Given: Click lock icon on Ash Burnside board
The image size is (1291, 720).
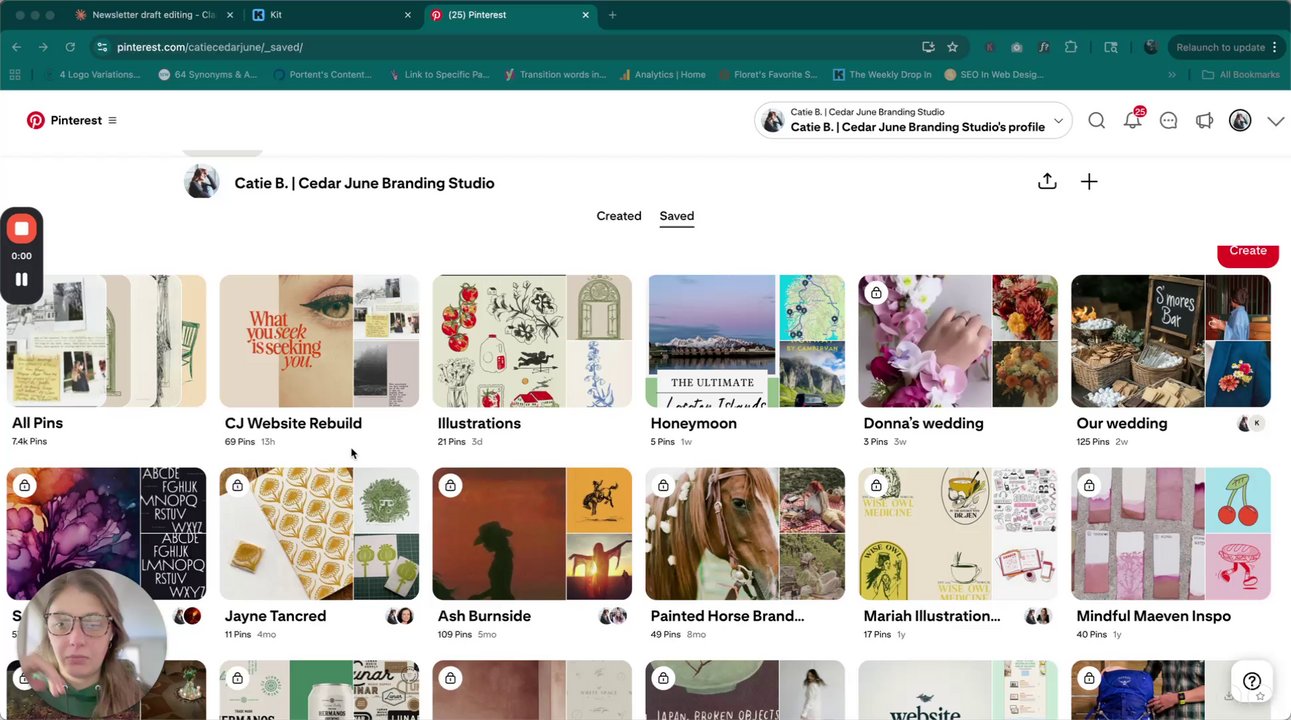Looking at the screenshot, I should point(450,486).
